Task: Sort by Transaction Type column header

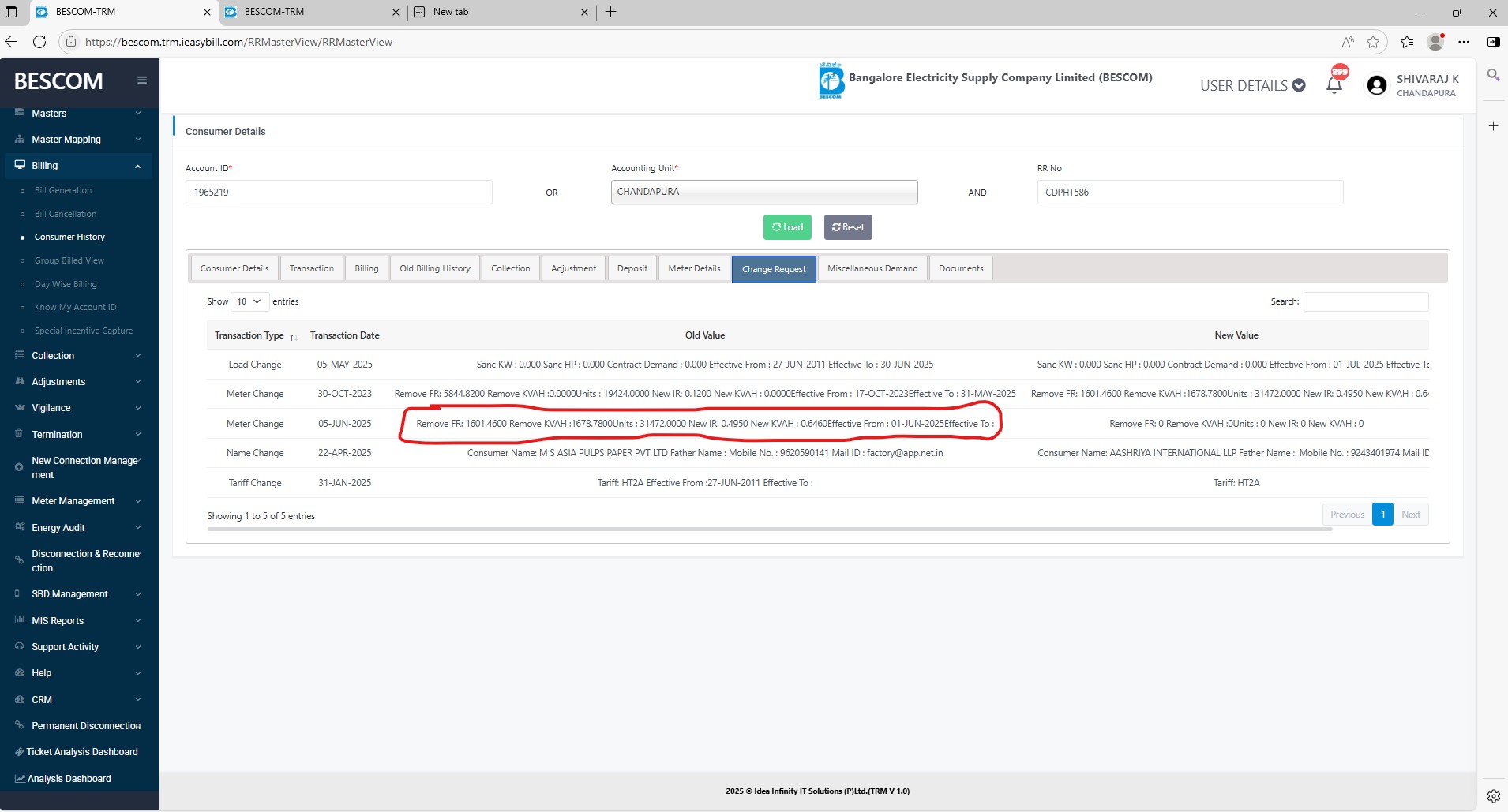Action: tap(255, 335)
